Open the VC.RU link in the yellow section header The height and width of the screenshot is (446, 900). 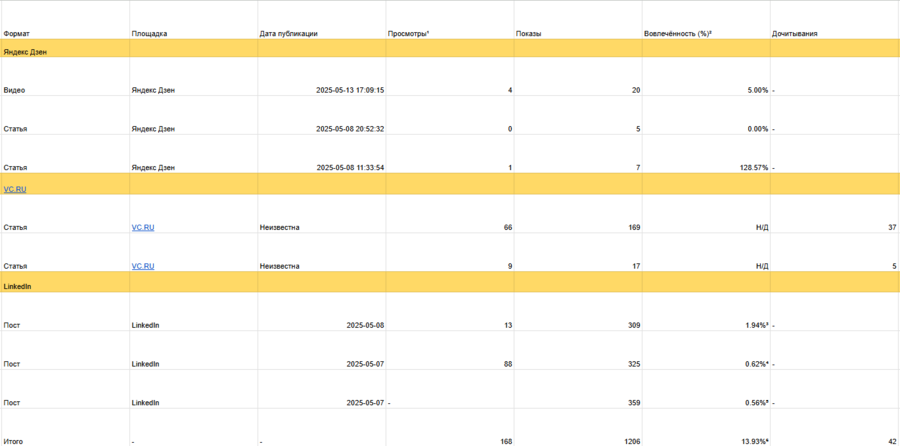click(15, 189)
